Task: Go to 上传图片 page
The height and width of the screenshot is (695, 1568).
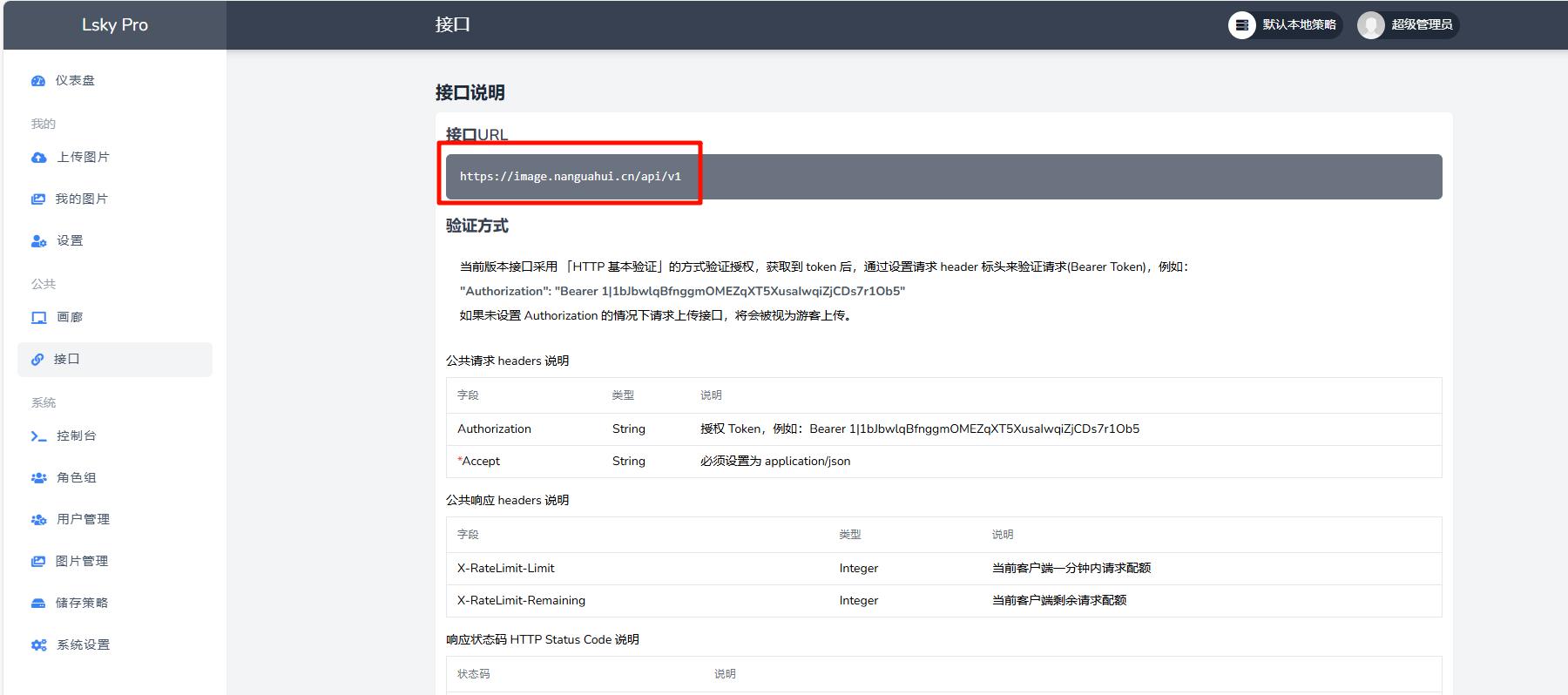Action: pyautogui.click(x=83, y=158)
